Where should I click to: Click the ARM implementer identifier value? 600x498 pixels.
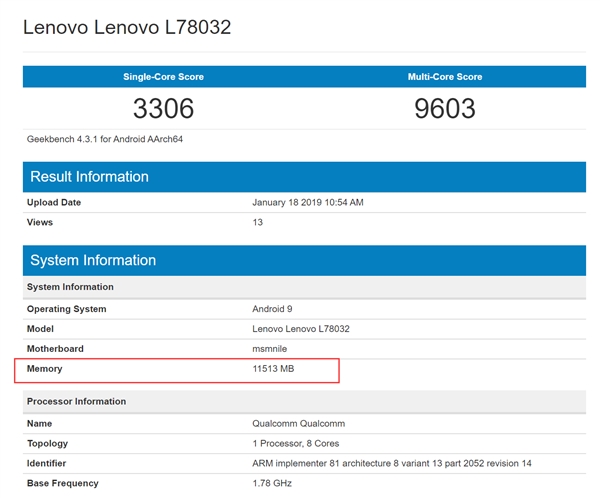(x=391, y=463)
